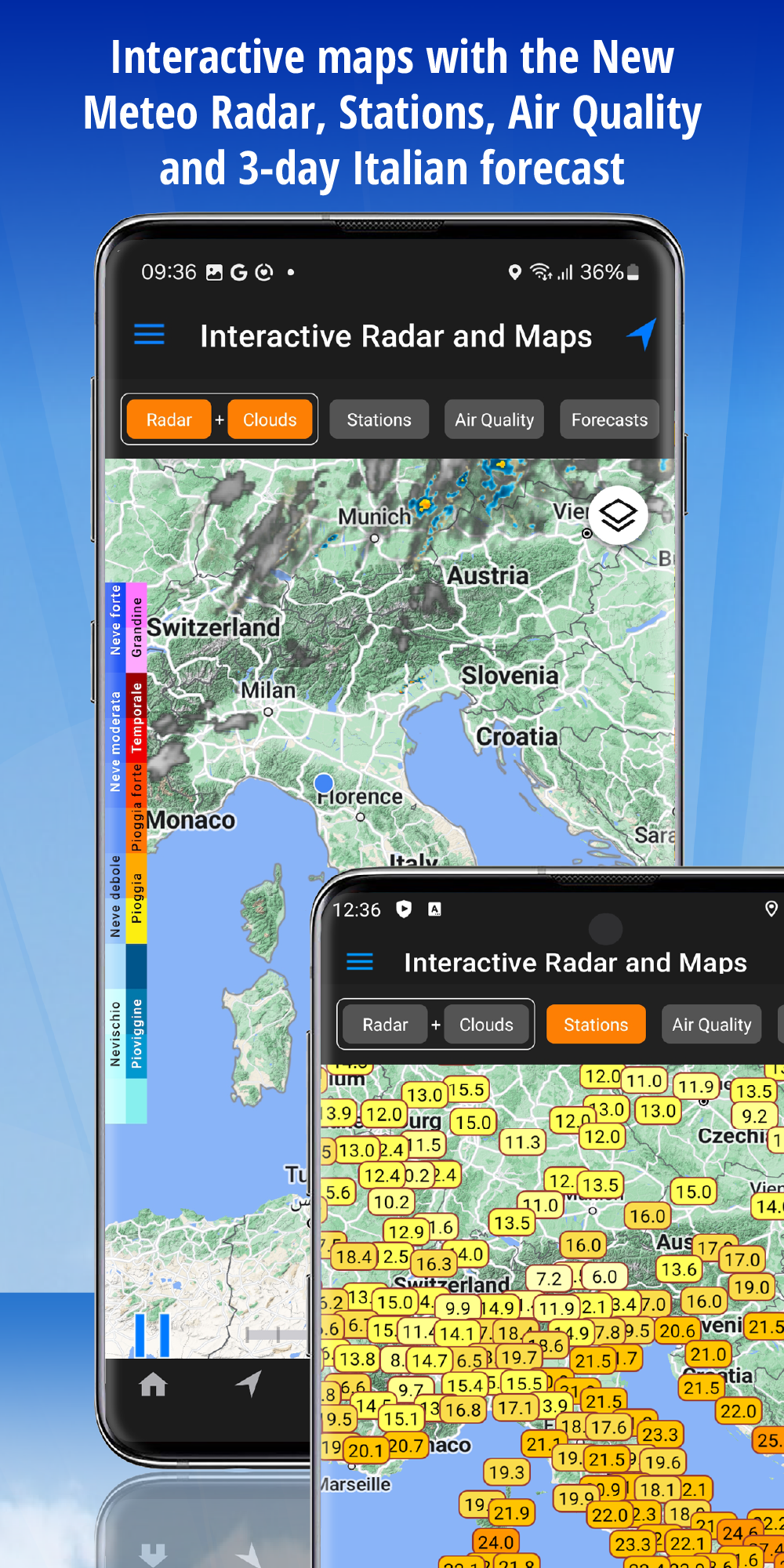
Task: Enable the gray Clouds toggle on second phone
Action: (x=486, y=1025)
